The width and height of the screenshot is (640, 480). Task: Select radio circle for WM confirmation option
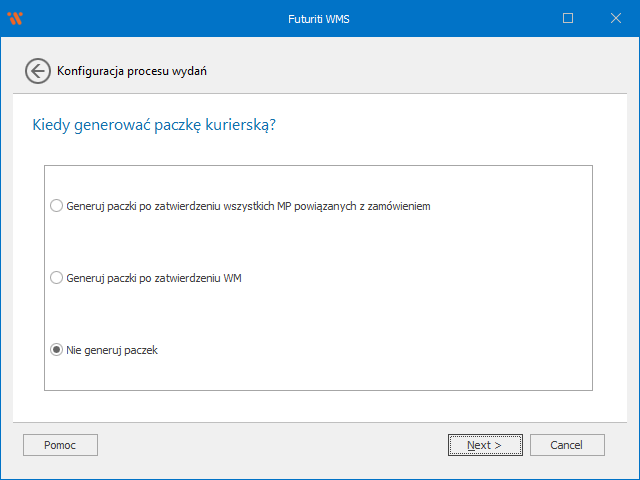point(56,278)
